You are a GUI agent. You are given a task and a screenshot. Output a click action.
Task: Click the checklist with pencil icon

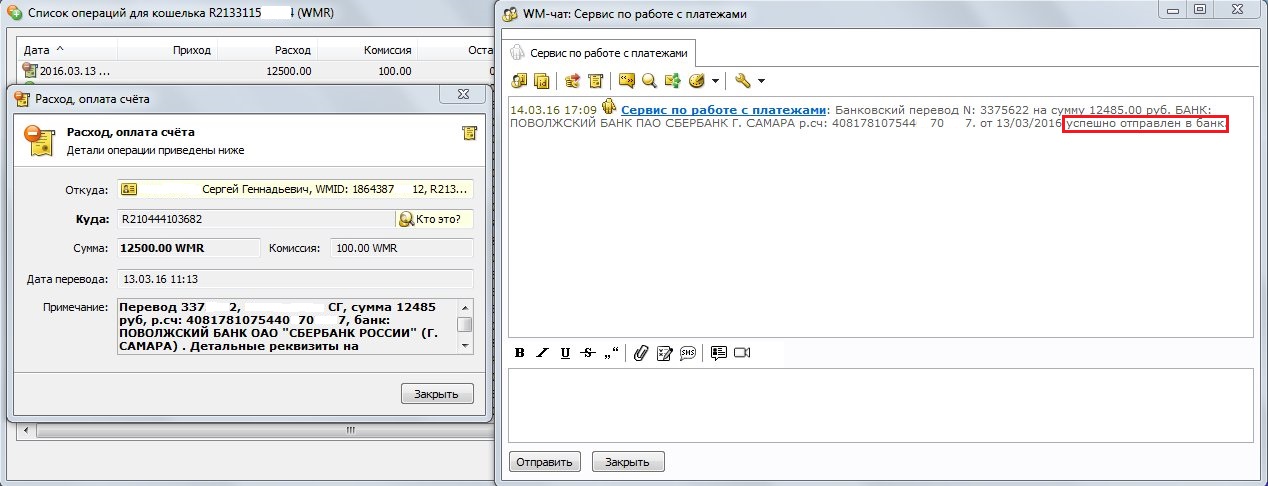click(x=664, y=352)
